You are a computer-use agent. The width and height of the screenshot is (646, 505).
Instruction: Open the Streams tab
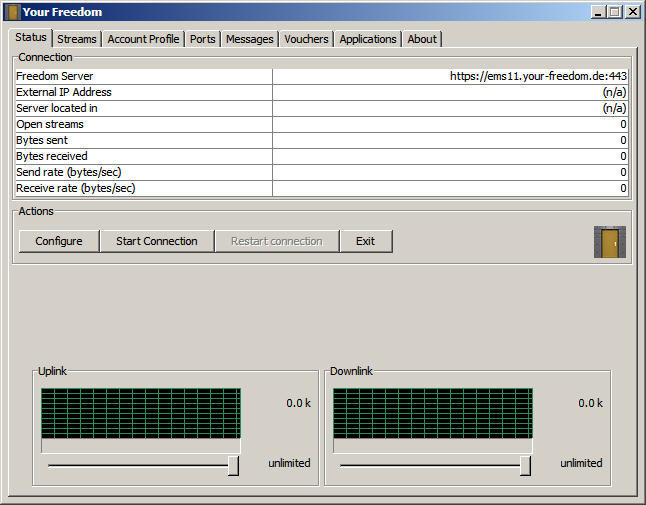[76, 39]
